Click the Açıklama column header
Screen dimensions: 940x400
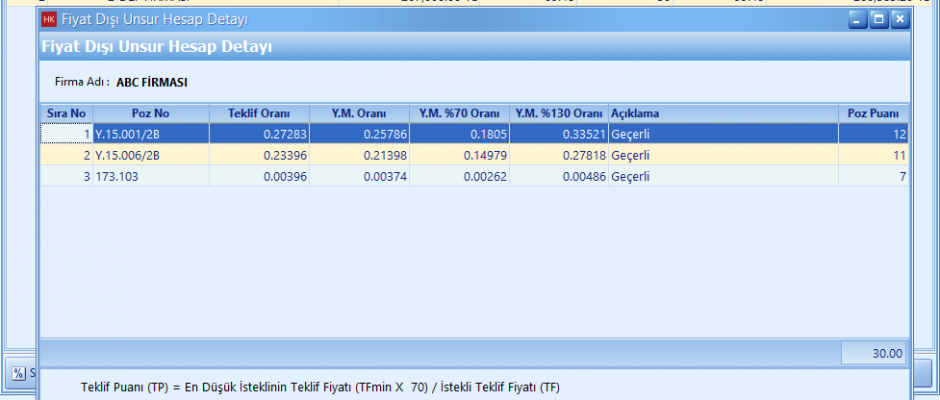(x=722, y=113)
